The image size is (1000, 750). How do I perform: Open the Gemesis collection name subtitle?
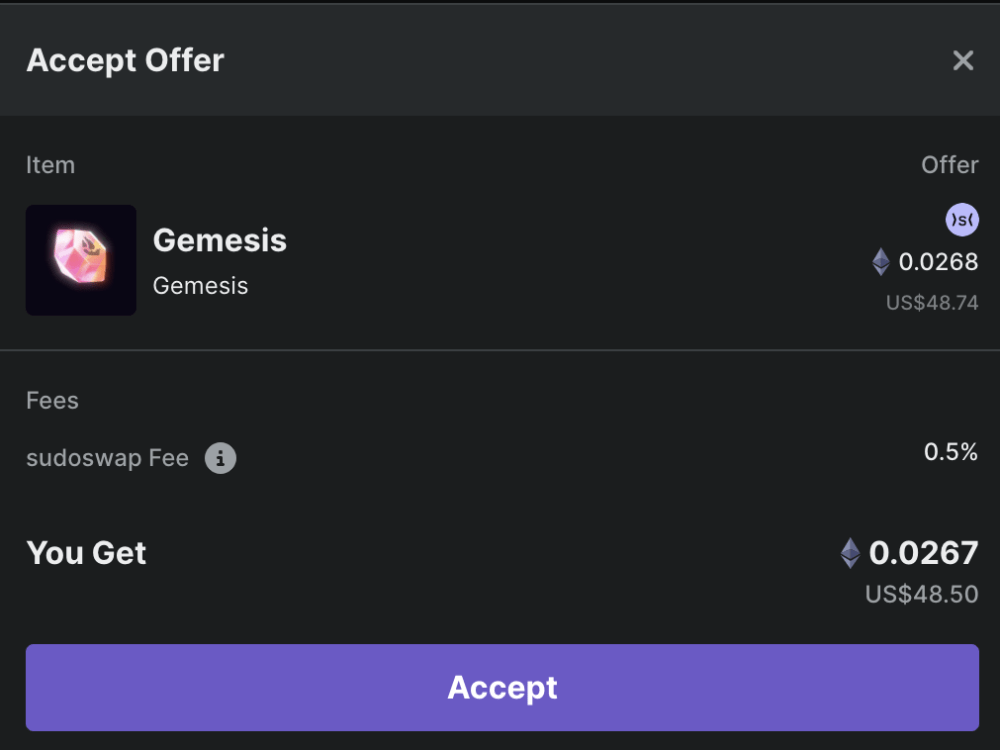pos(200,286)
